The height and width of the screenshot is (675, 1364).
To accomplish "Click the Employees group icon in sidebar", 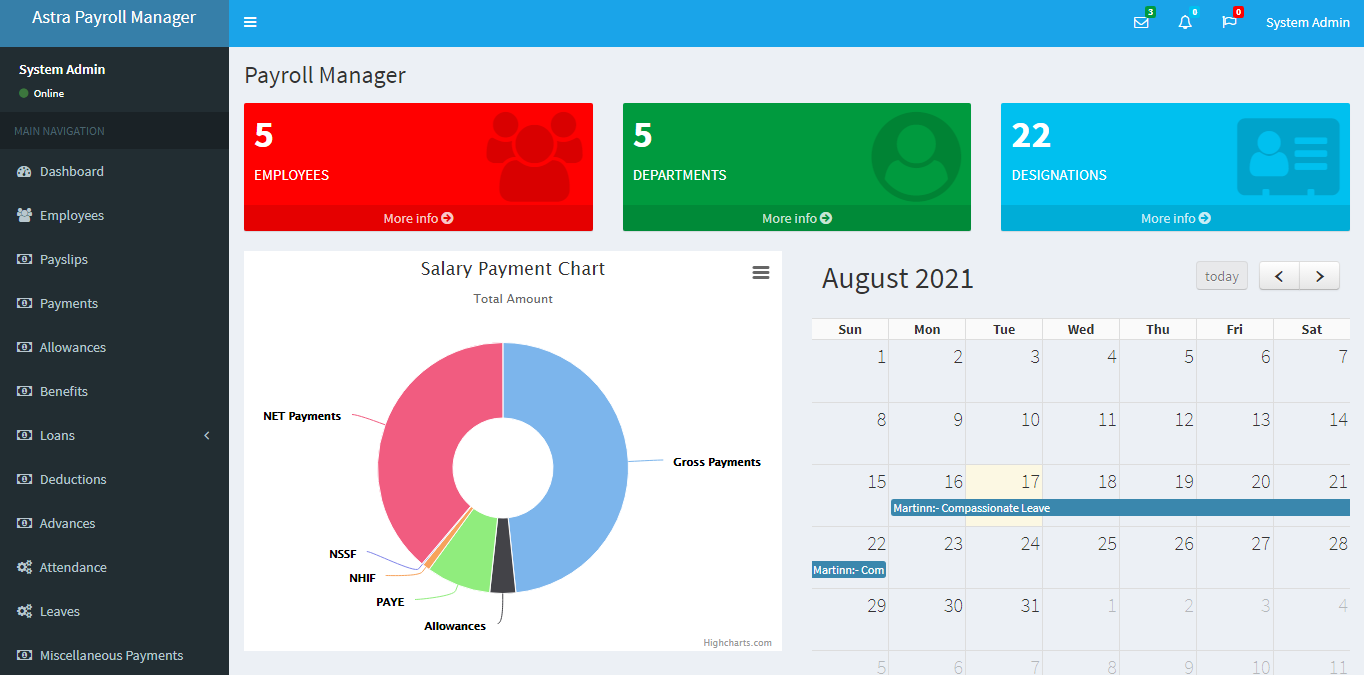I will (x=24, y=216).
